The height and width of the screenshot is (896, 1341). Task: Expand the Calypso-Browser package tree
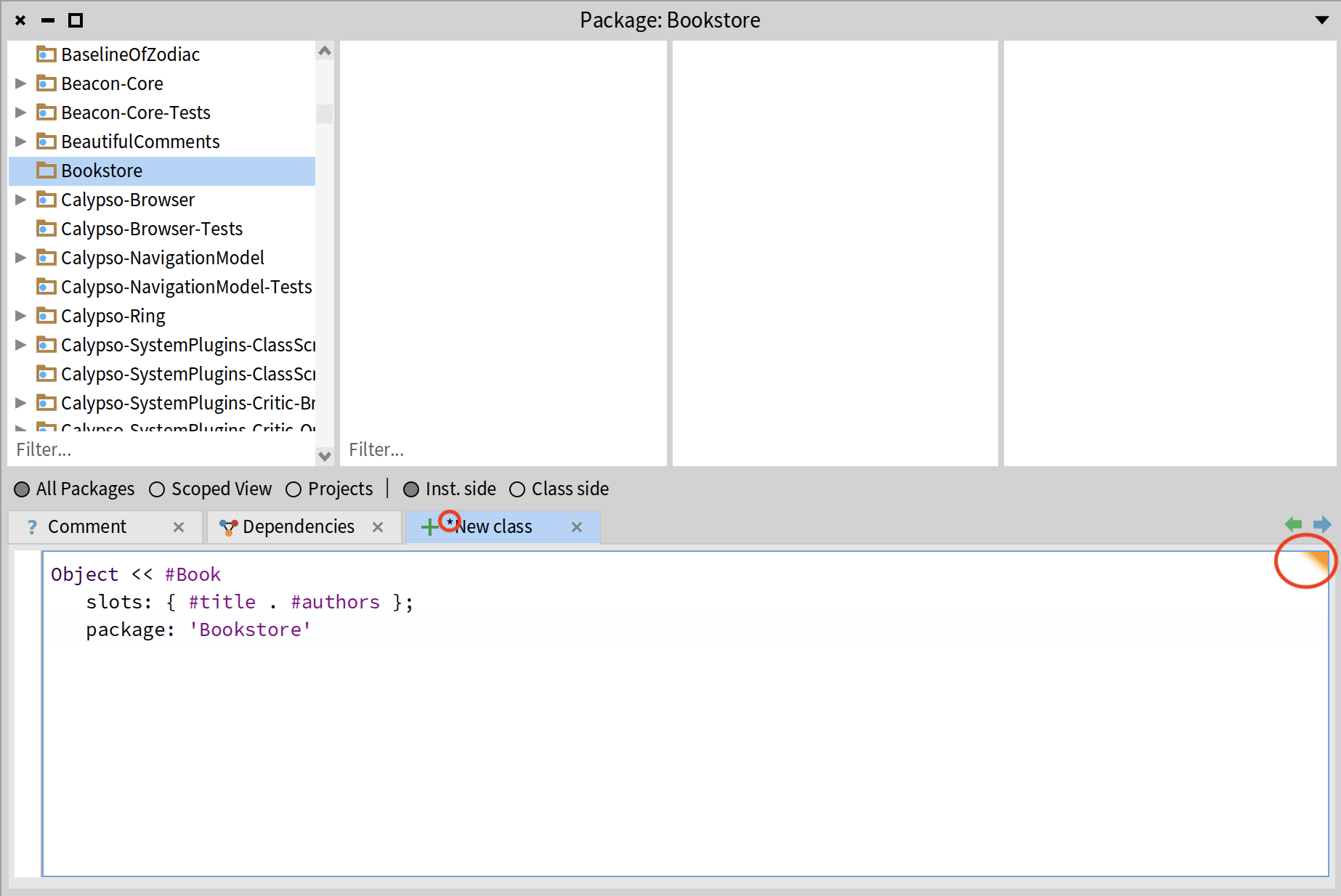(21, 200)
